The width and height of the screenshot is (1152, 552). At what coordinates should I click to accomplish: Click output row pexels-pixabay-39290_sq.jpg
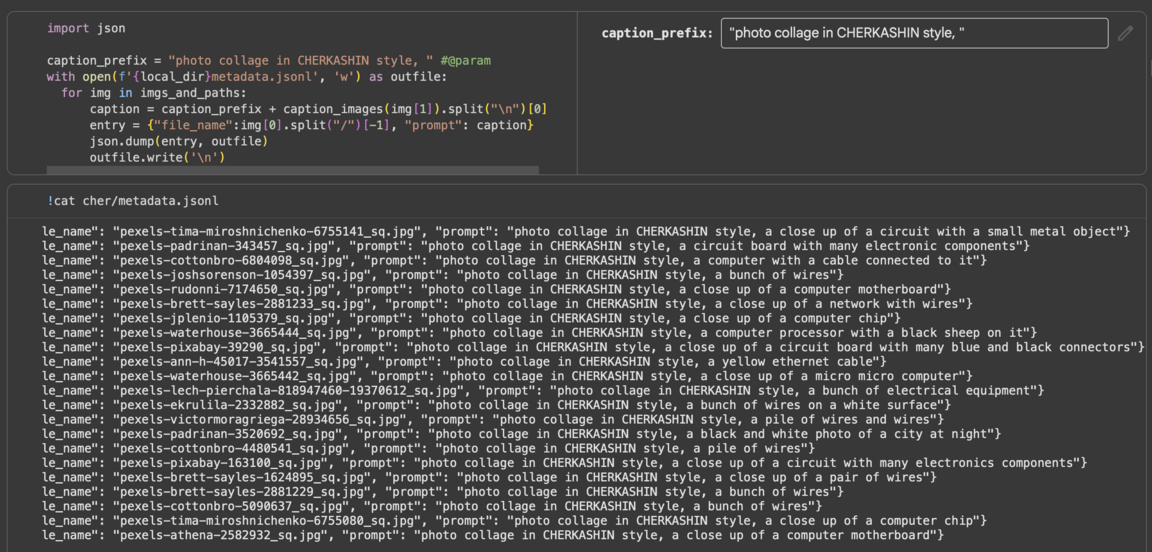[x=593, y=347]
